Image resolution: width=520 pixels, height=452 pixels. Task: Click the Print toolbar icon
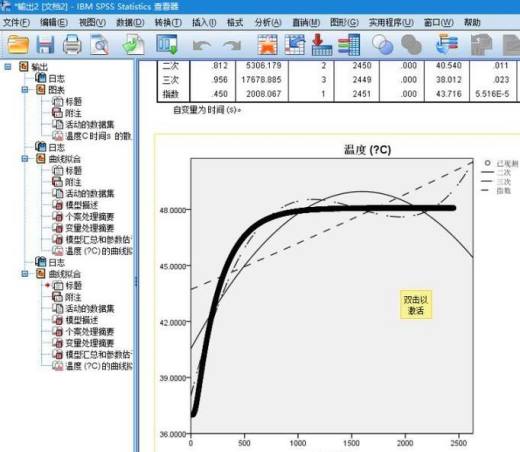click(72, 45)
